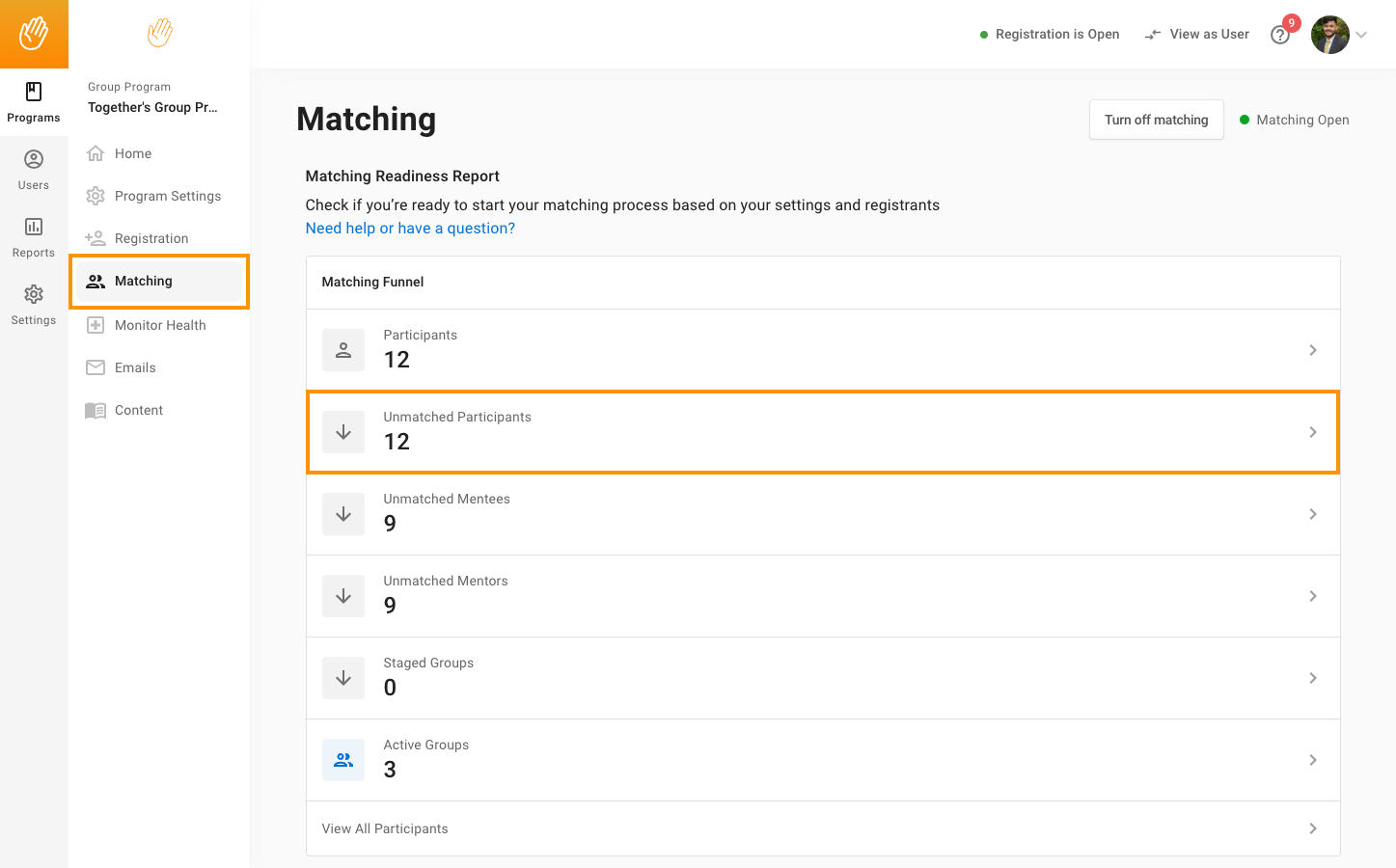
Task: Open 'Need help or have a question?' link
Action: point(410,229)
